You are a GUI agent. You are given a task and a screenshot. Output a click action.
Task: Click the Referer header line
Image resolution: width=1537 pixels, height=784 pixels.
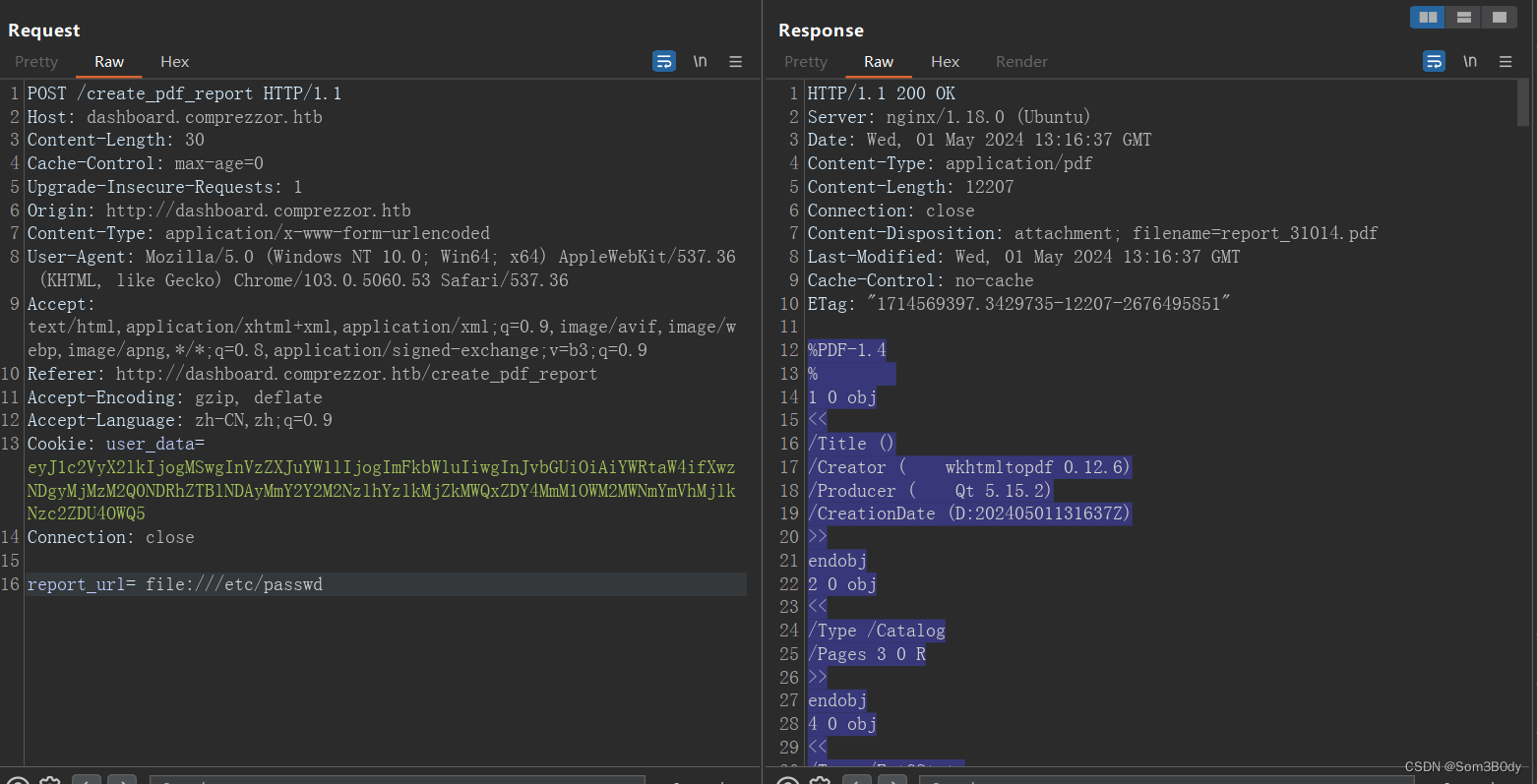[x=312, y=374]
